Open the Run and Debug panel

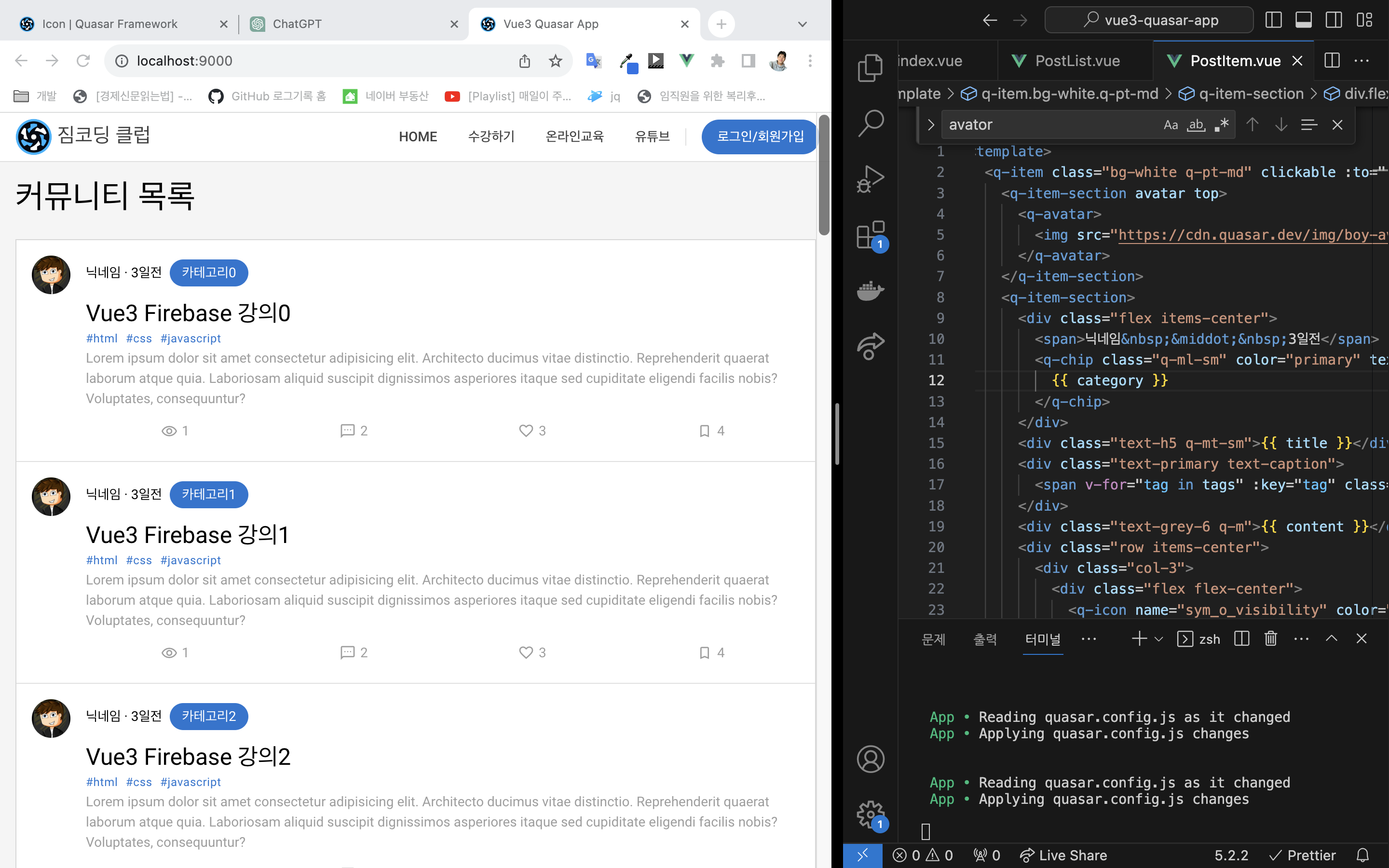click(870, 177)
